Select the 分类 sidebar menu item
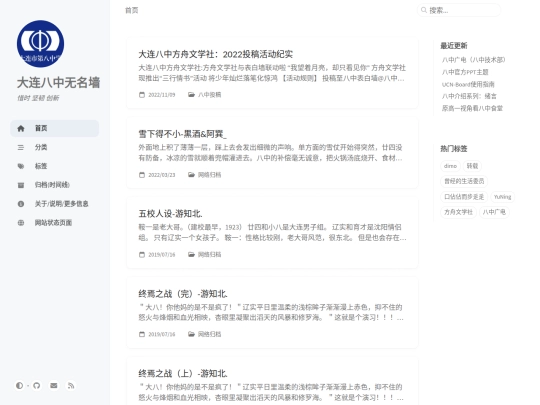Image resolution: width=540 pixels, height=405 pixels. [54, 147]
